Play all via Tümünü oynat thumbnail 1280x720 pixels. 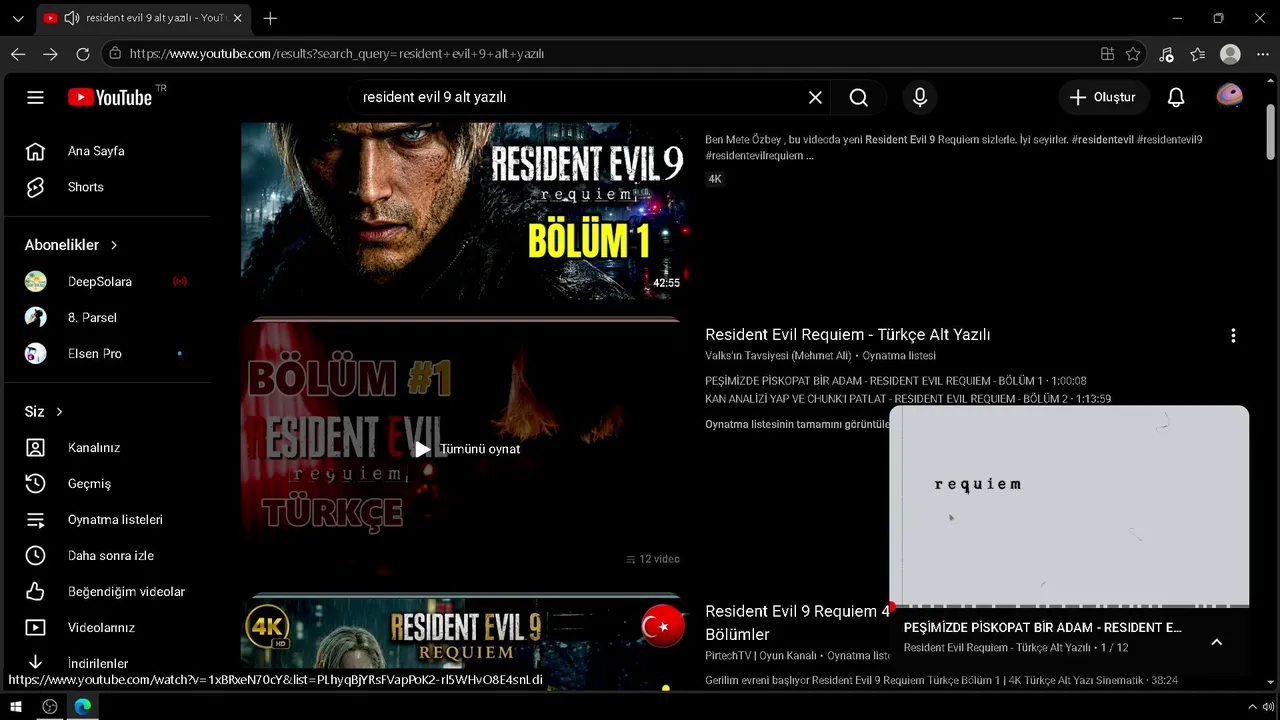point(464,447)
